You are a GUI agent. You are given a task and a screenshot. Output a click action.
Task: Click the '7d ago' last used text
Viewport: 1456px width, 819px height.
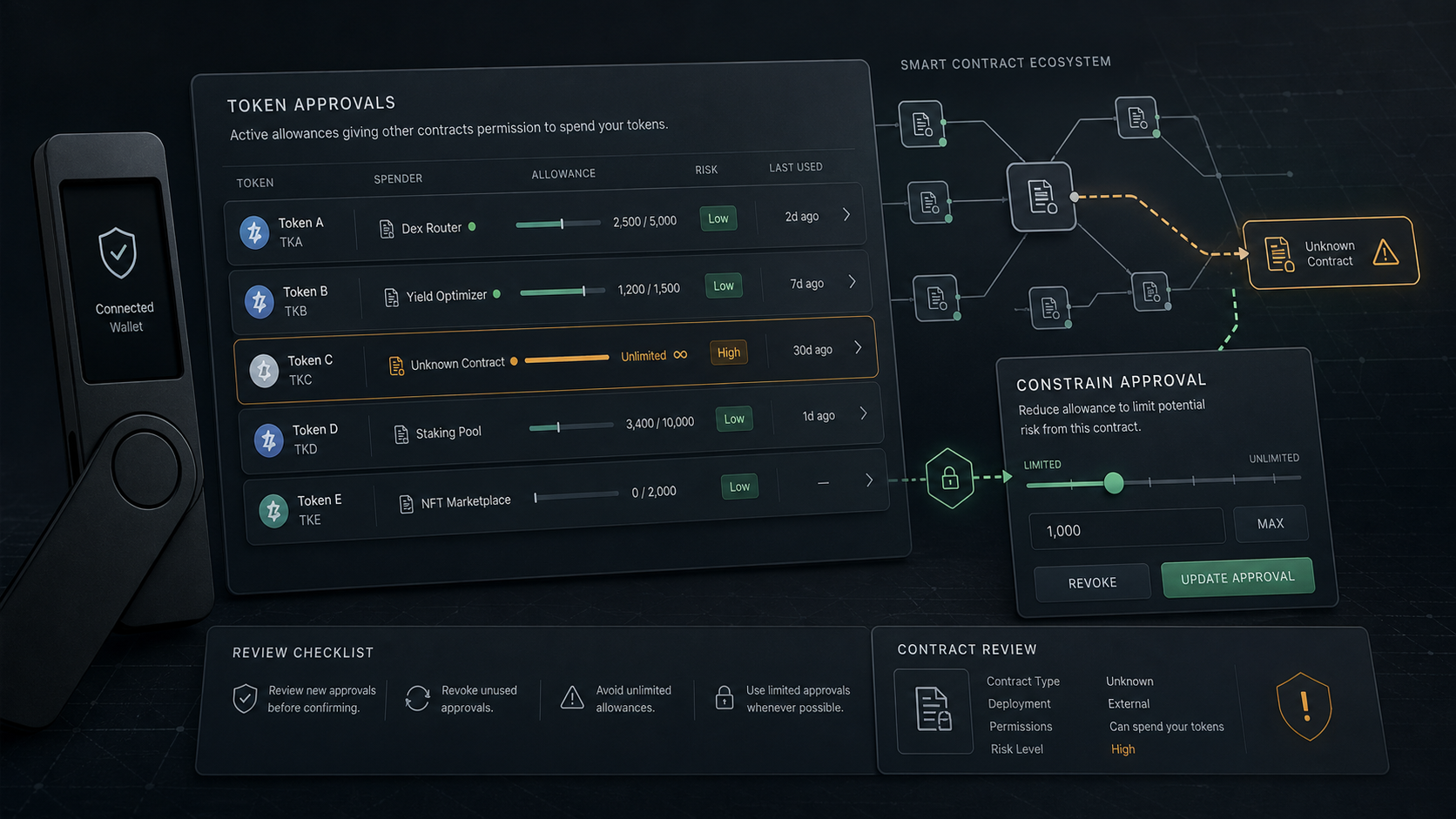coord(807,284)
